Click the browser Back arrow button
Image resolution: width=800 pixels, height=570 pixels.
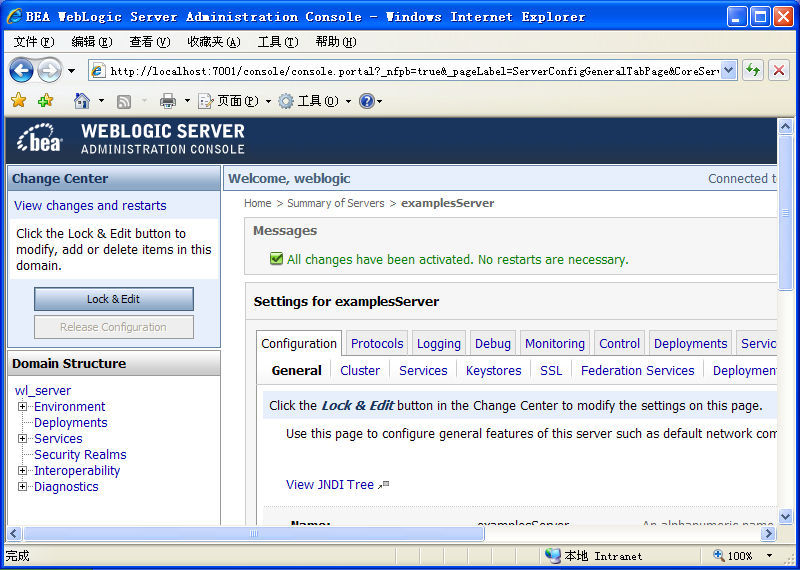pyautogui.click(x=21, y=70)
